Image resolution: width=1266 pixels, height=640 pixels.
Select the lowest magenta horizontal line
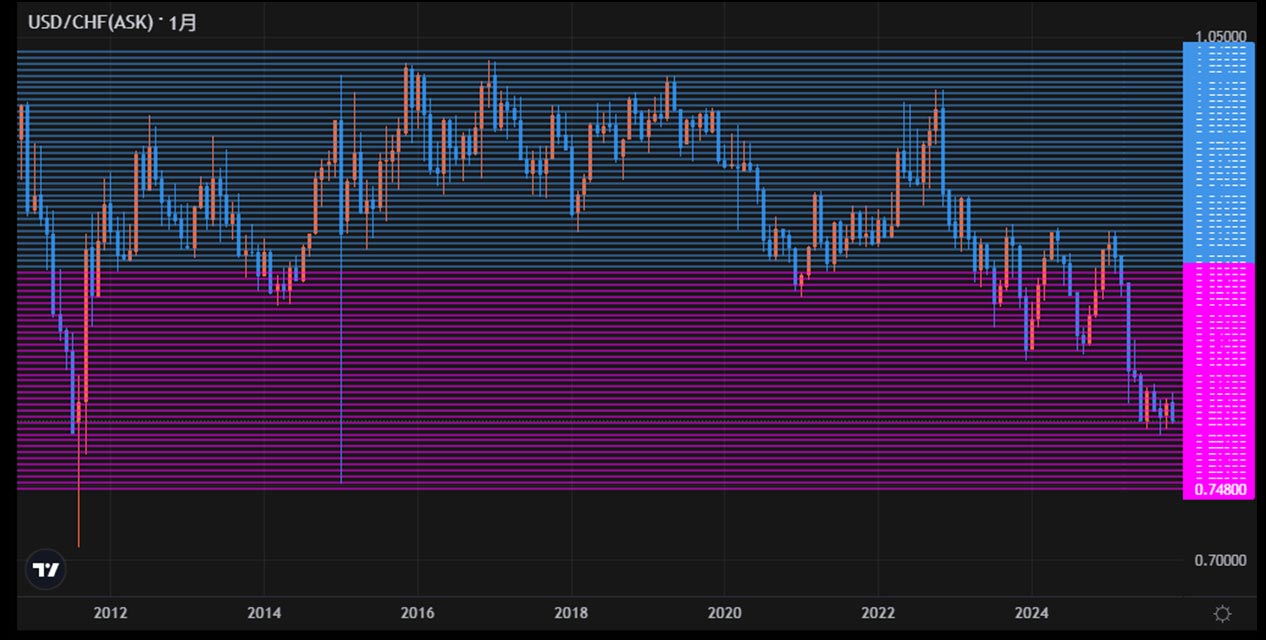click(600, 489)
